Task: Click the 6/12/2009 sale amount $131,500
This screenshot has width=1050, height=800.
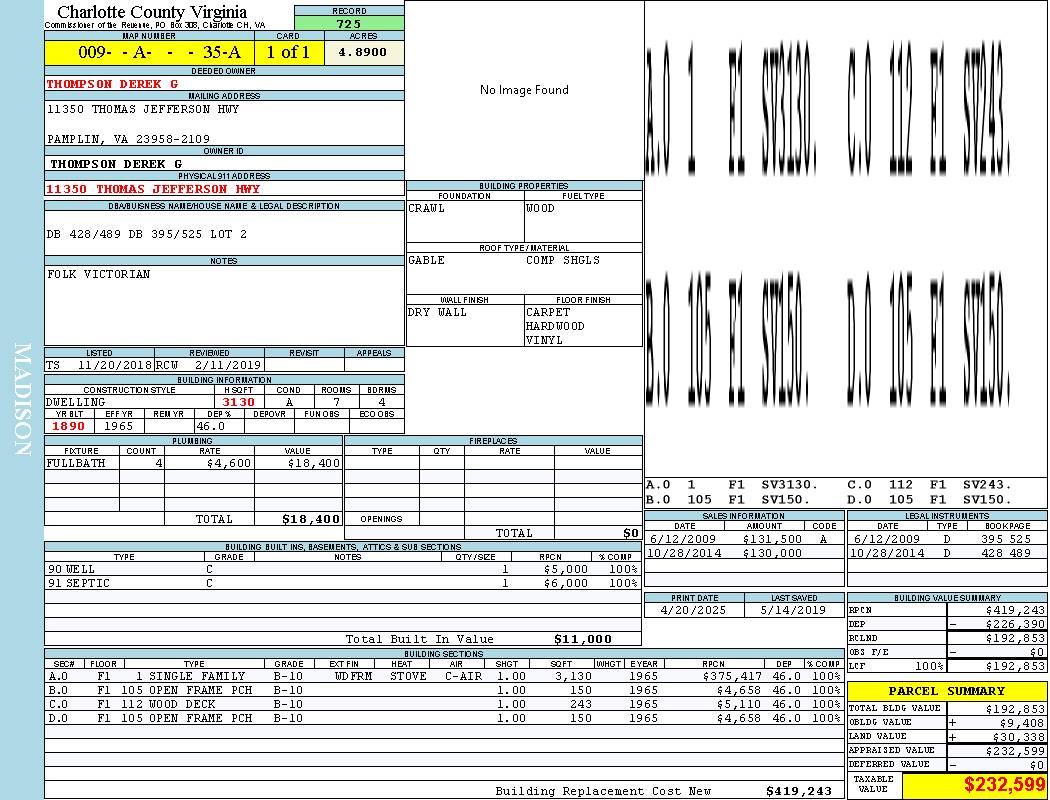Action: [772, 539]
